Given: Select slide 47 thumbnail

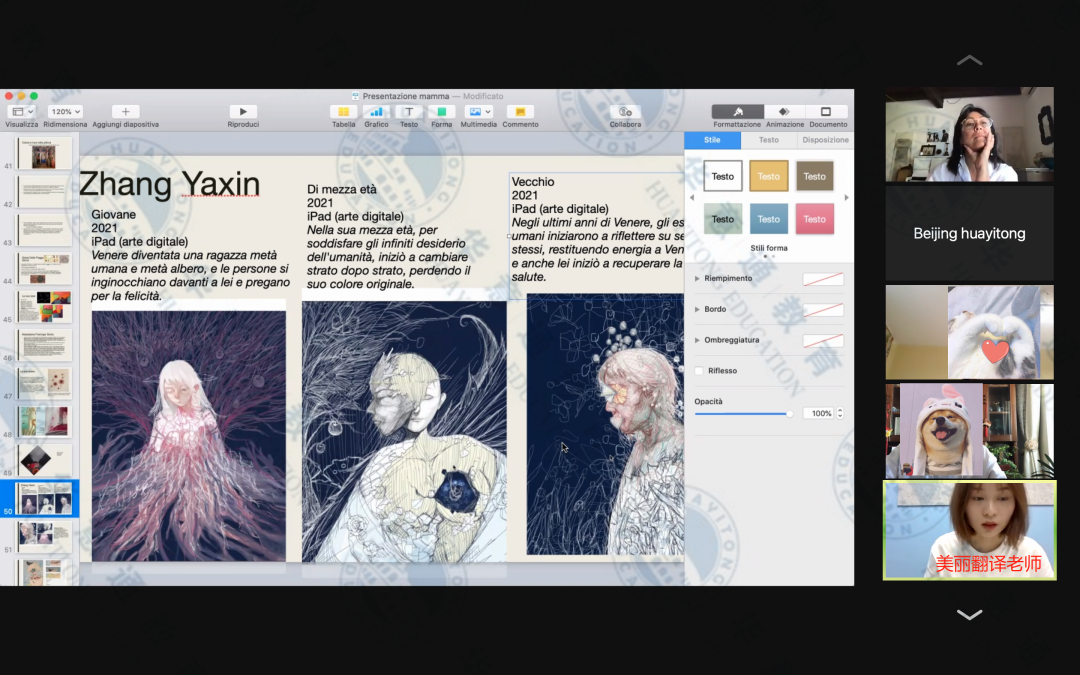Looking at the screenshot, I should [44, 384].
